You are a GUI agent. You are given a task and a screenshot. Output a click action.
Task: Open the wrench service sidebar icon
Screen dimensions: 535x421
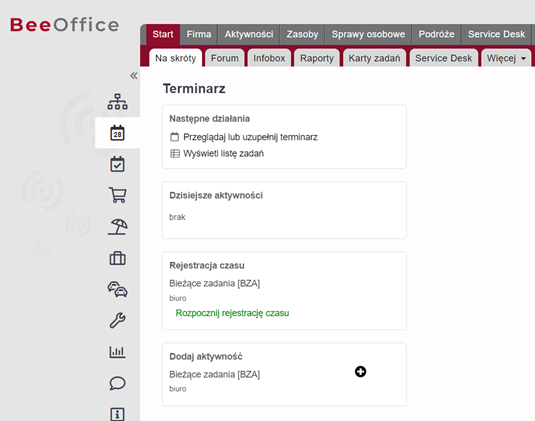click(x=117, y=320)
